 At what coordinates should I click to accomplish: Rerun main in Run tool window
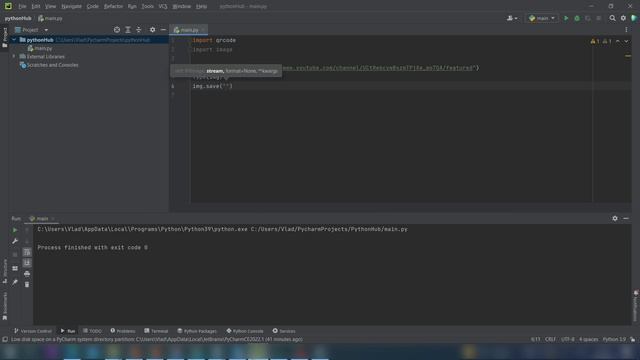15,230
